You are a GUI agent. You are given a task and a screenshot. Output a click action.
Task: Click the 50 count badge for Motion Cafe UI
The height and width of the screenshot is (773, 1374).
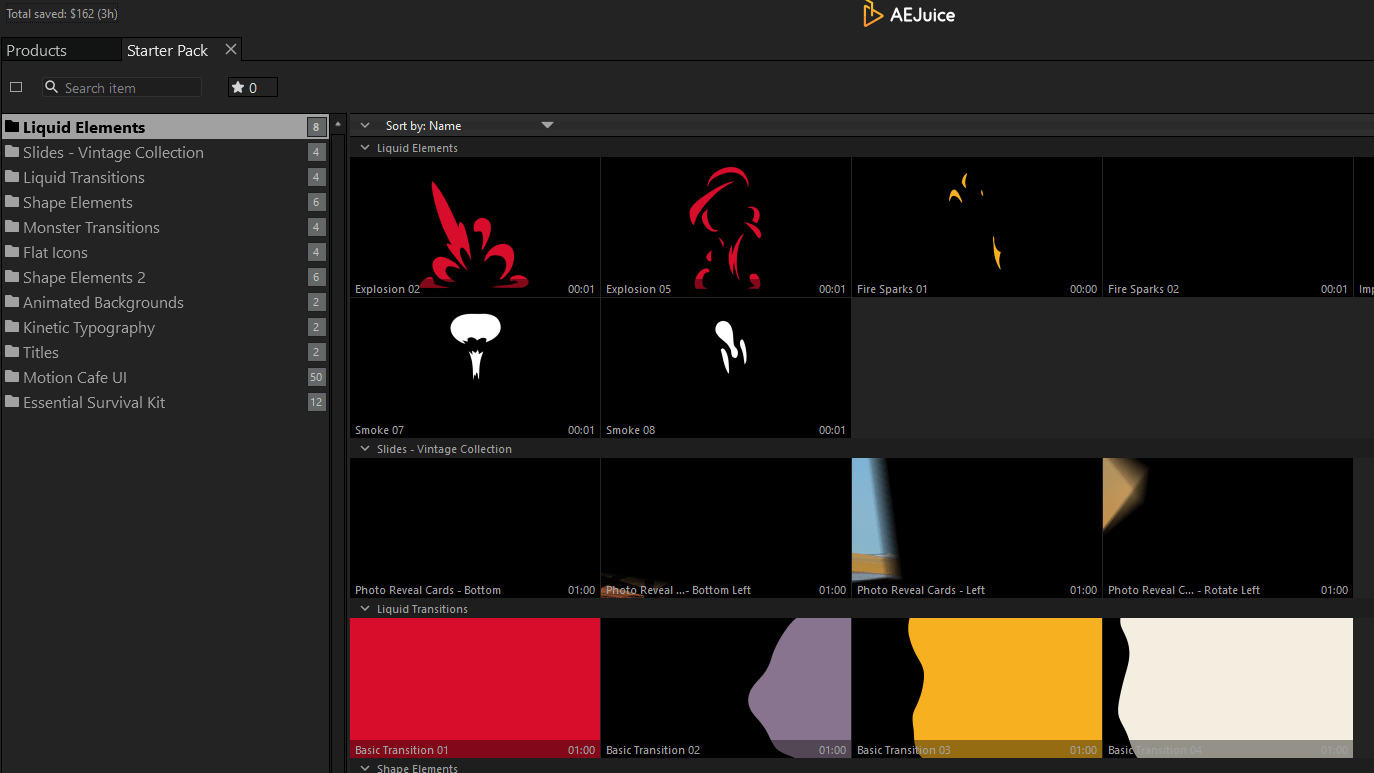316,377
